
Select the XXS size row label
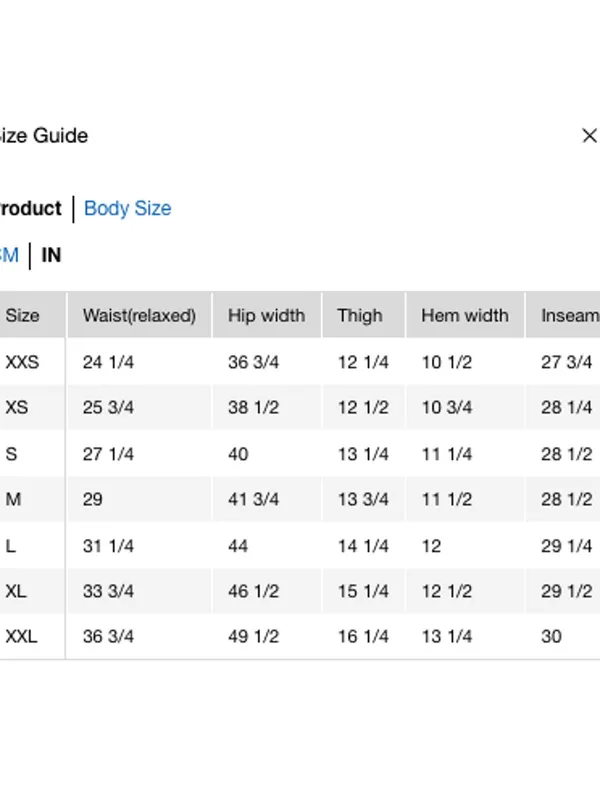(22, 362)
